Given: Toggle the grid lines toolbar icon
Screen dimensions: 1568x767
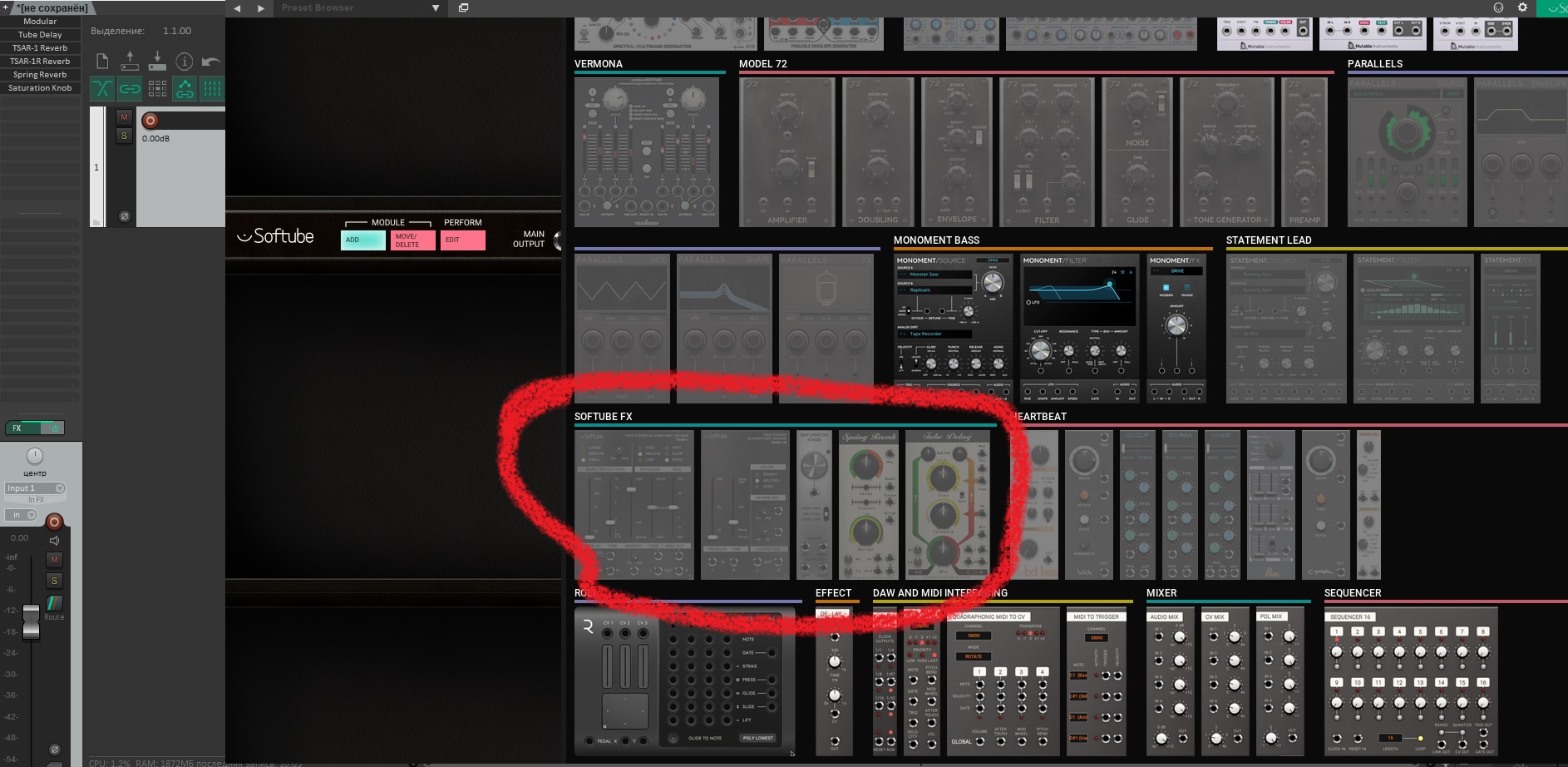Looking at the screenshot, I should pyautogui.click(x=212, y=88).
